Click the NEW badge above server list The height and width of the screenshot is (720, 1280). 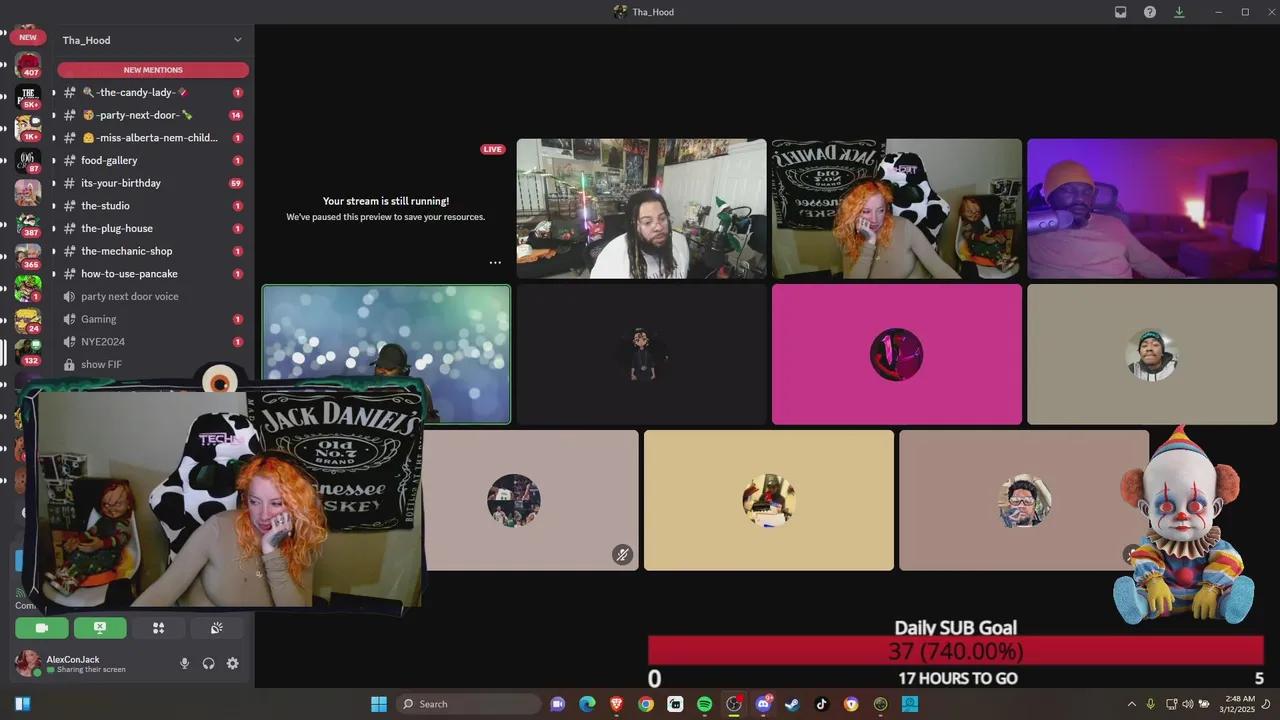pos(28,37)
